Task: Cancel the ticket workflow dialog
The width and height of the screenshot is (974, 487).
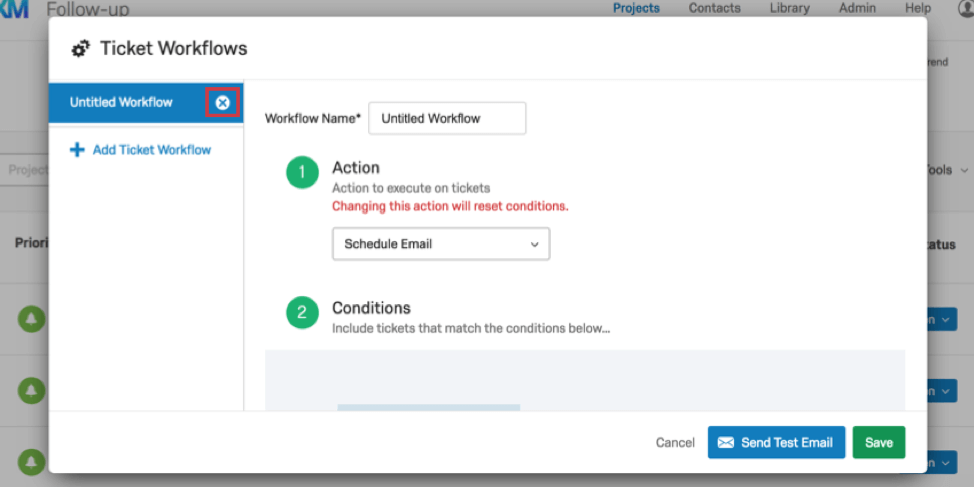Action: pos(675,443)
